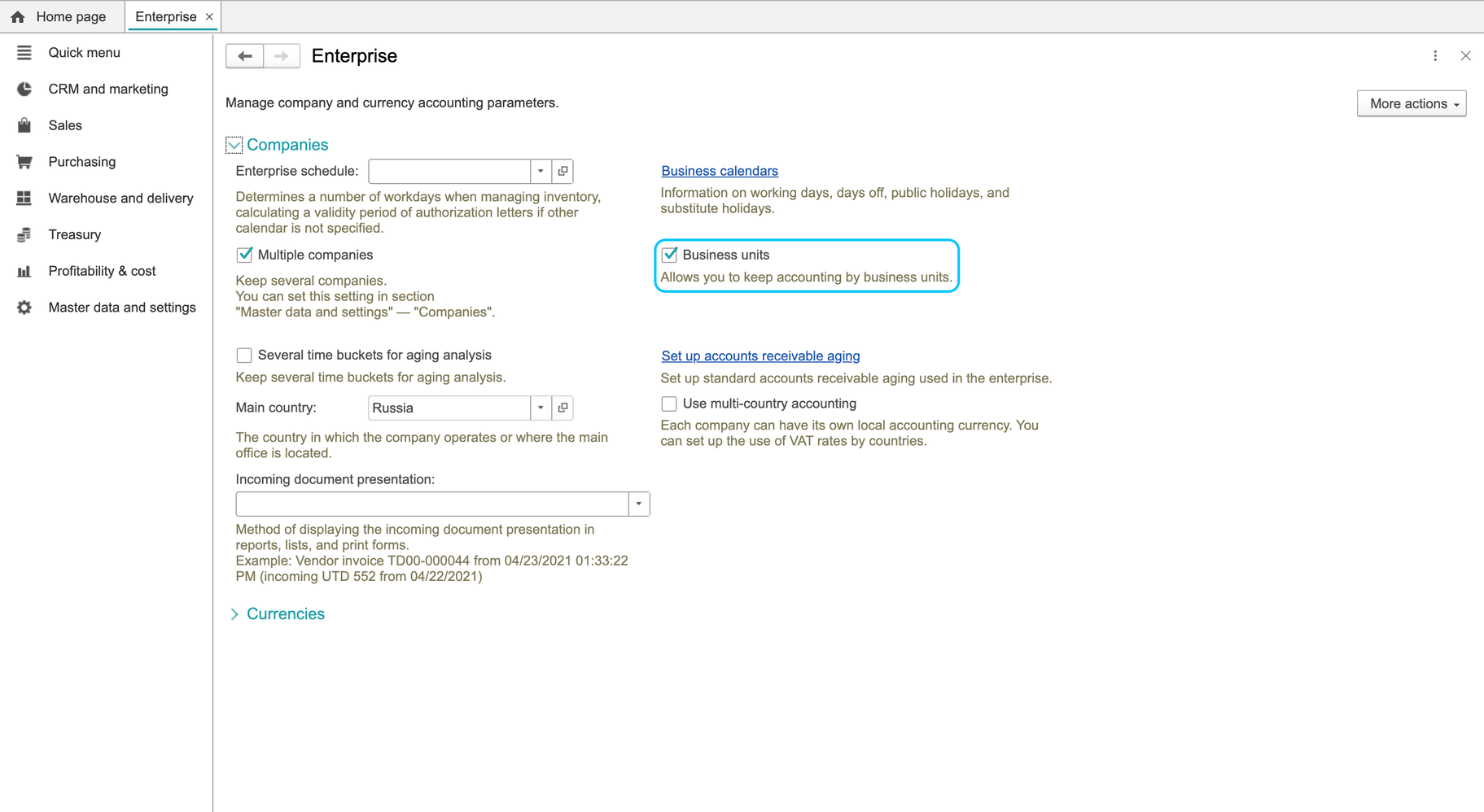This screenshot has width=1484, height=812.
Task: Close the Enterprise form with X
Action: coord(1465,56)
